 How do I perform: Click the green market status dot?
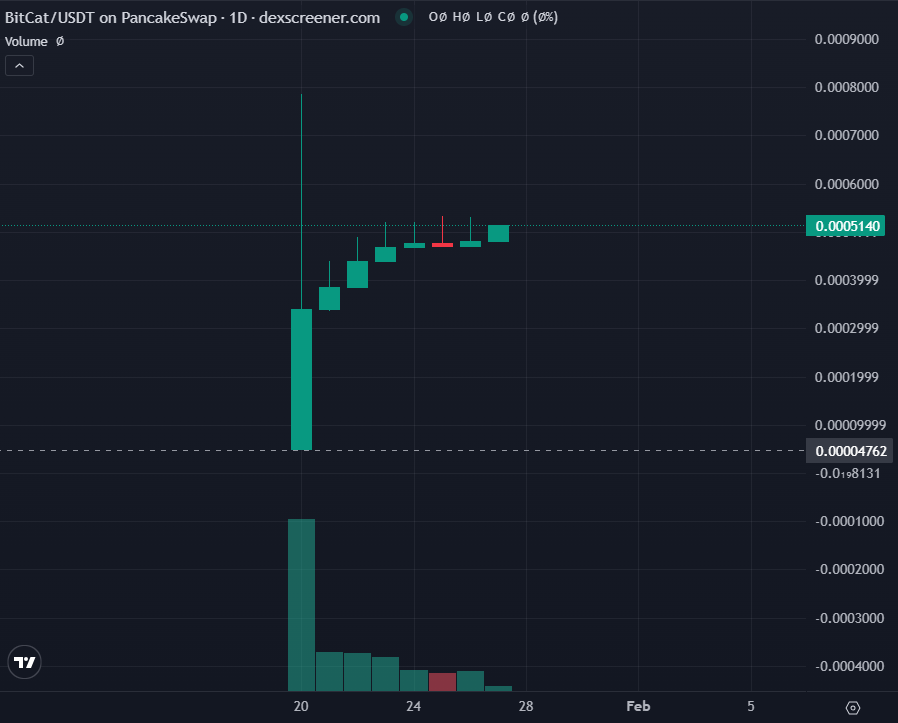pyautogui.click(x=404, y=17)
